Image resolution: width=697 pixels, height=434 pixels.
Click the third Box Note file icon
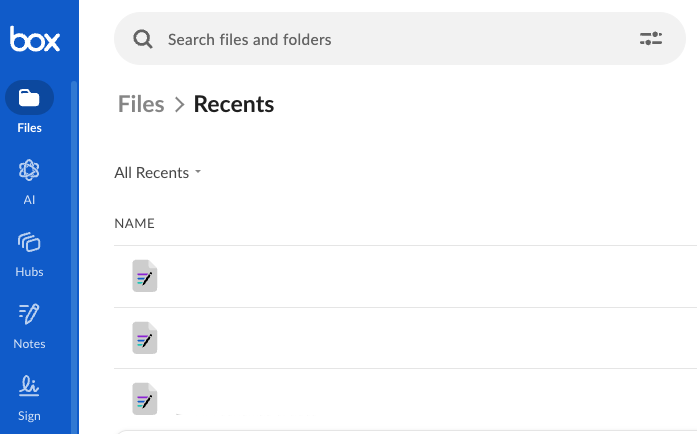click(145, 398)
